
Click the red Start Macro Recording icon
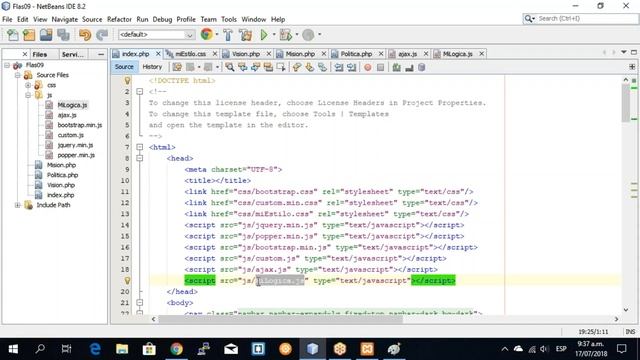point(368,67)
